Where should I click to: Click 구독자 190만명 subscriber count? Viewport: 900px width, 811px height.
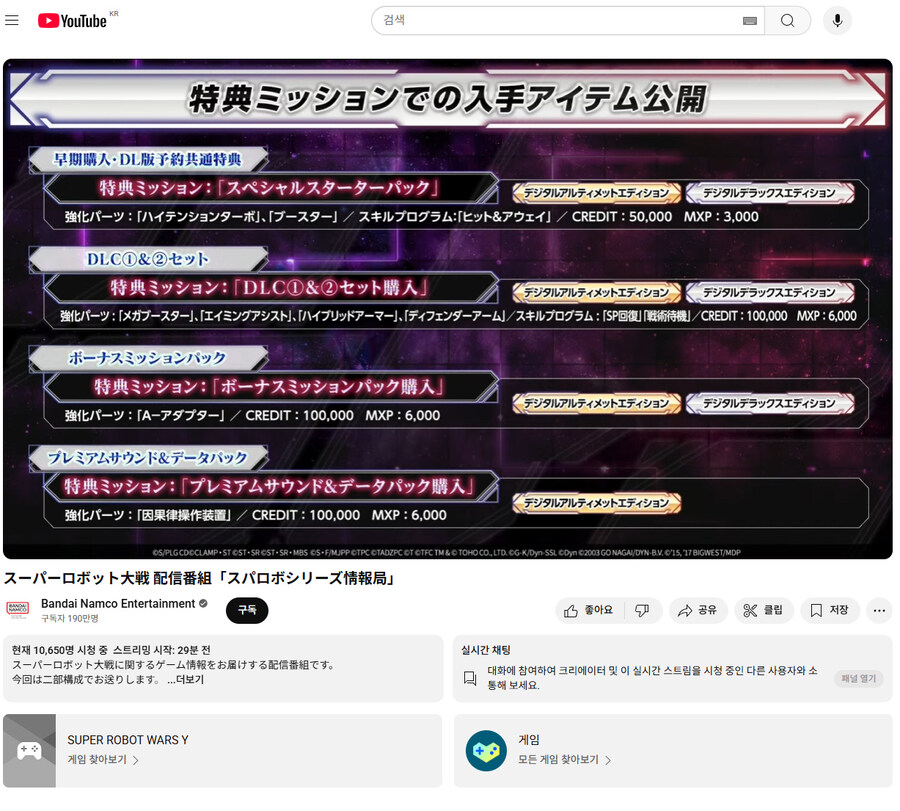tap(70, 618)
